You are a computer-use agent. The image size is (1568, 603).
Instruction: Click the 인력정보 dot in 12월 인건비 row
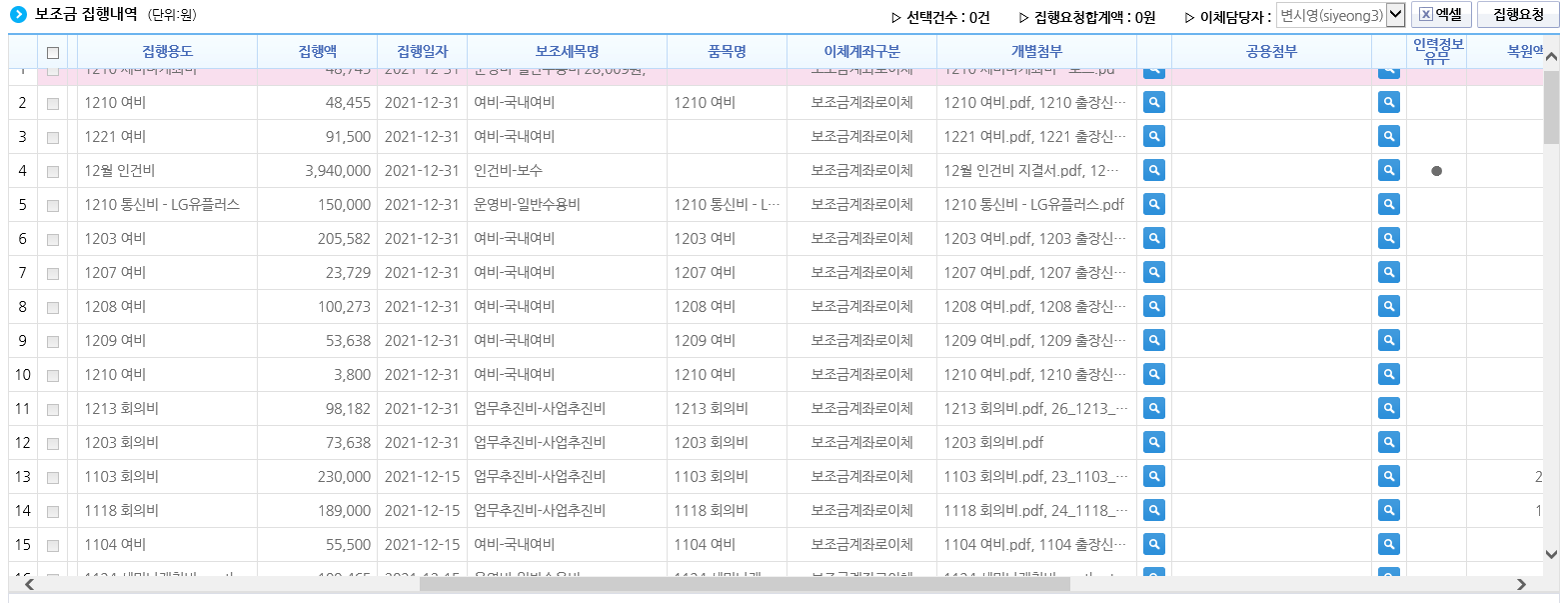point(1436,171)
